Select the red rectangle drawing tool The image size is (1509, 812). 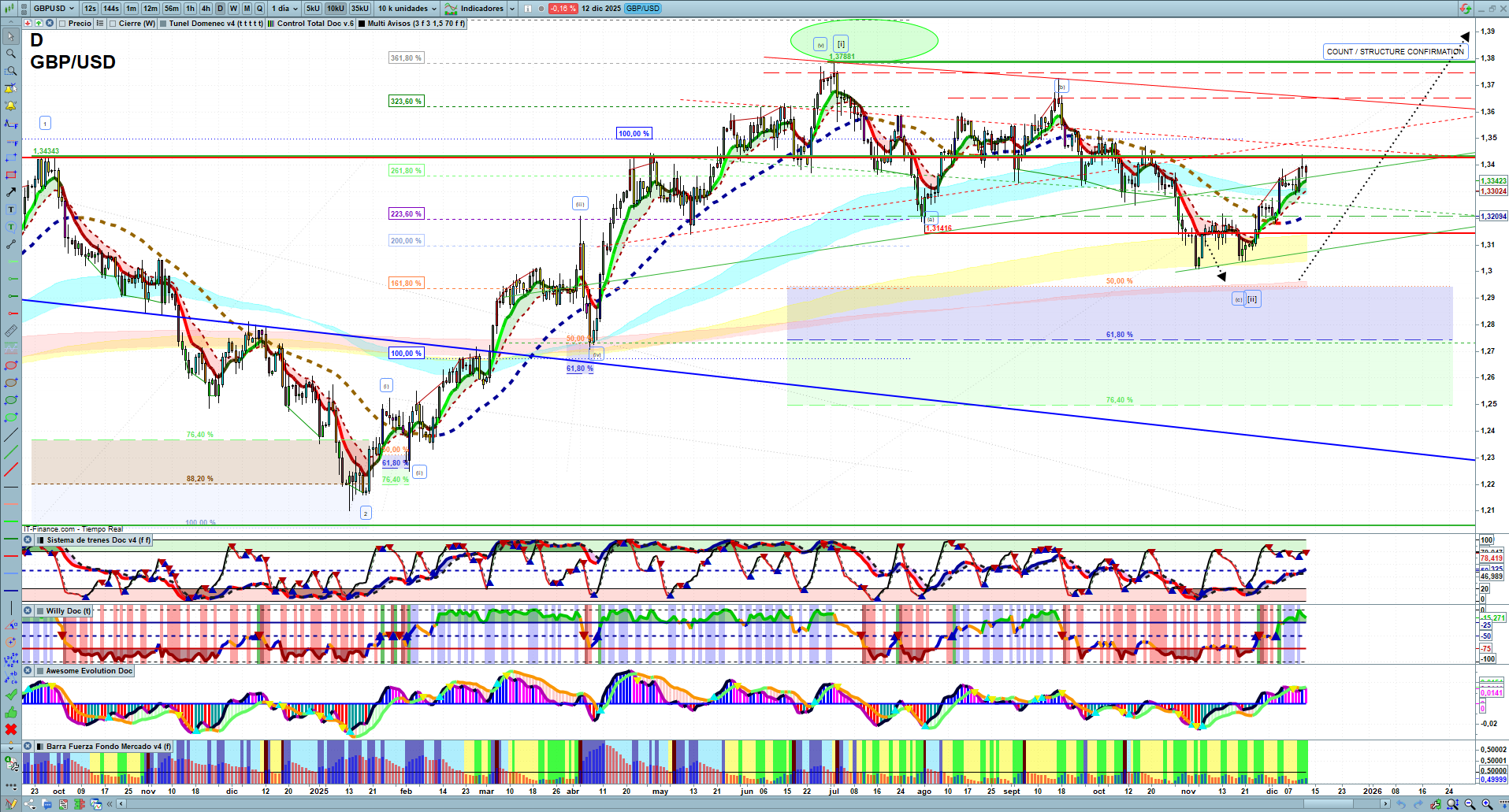click(11, 175)
